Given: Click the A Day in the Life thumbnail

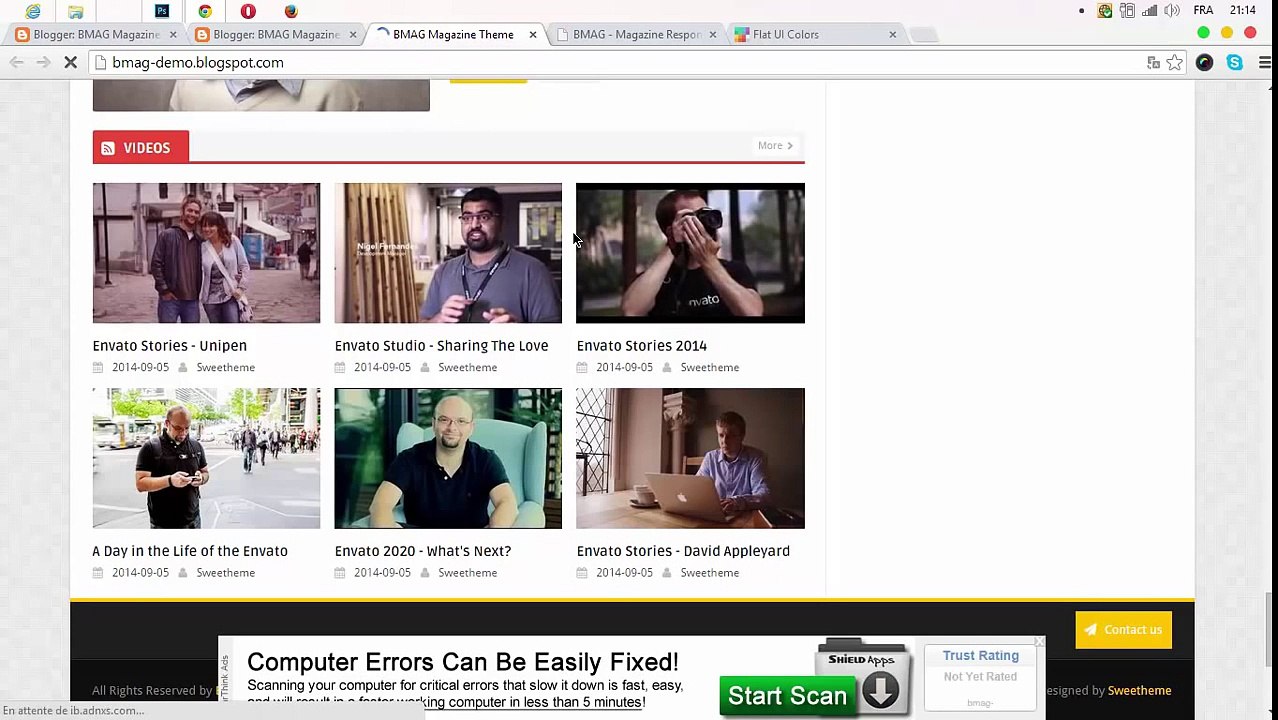Looking at the screenshot, I should click(x=206, y=458).
